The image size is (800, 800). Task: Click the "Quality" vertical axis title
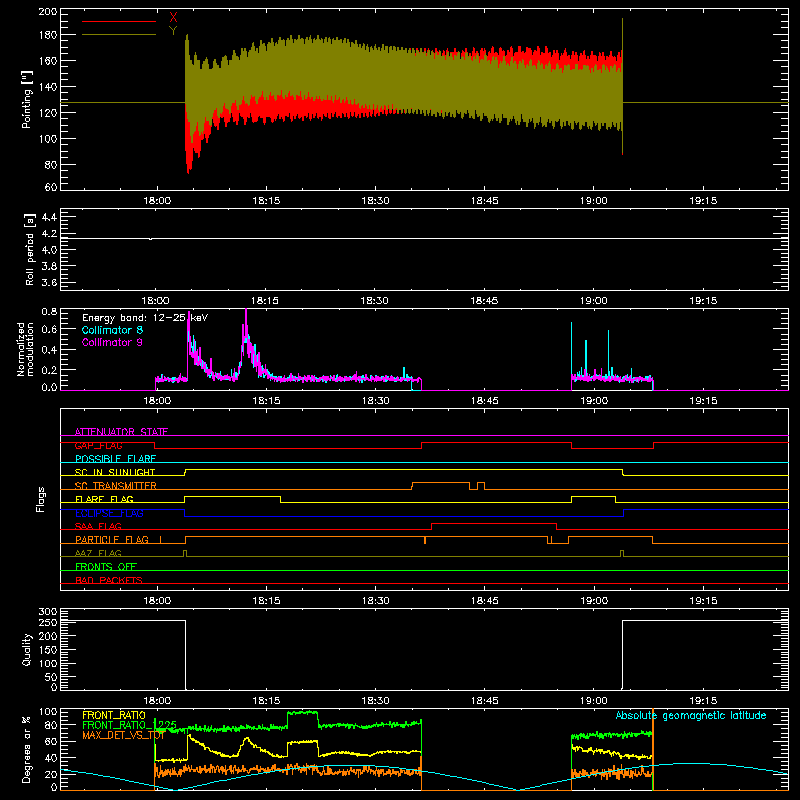[27, 649]
